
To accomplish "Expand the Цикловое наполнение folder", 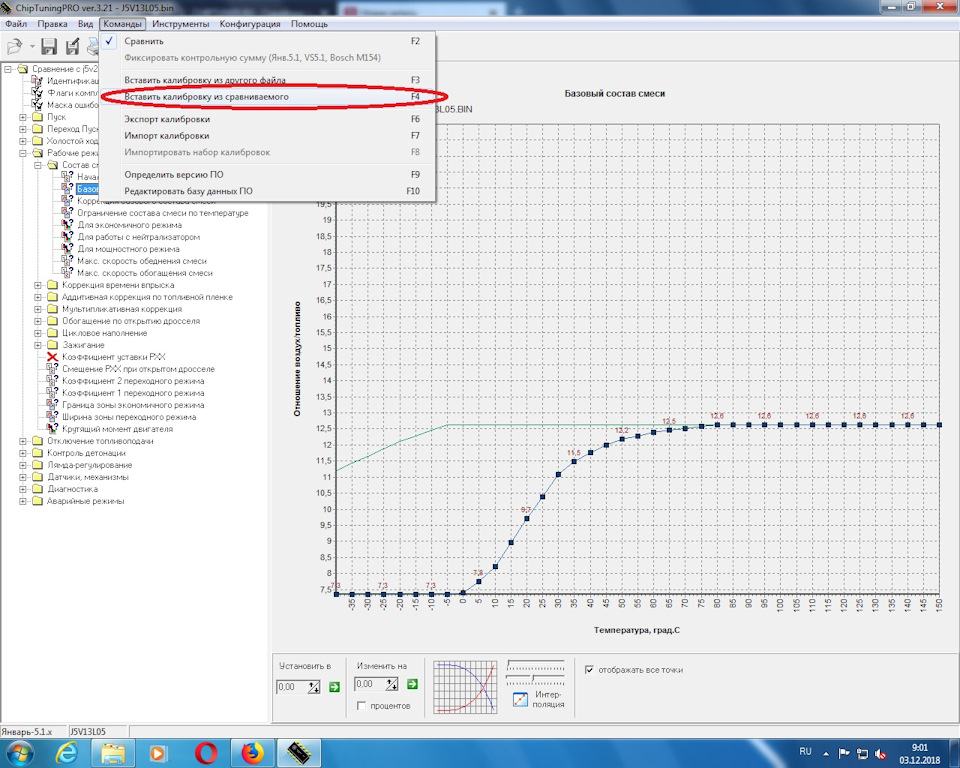I will 38,333.
